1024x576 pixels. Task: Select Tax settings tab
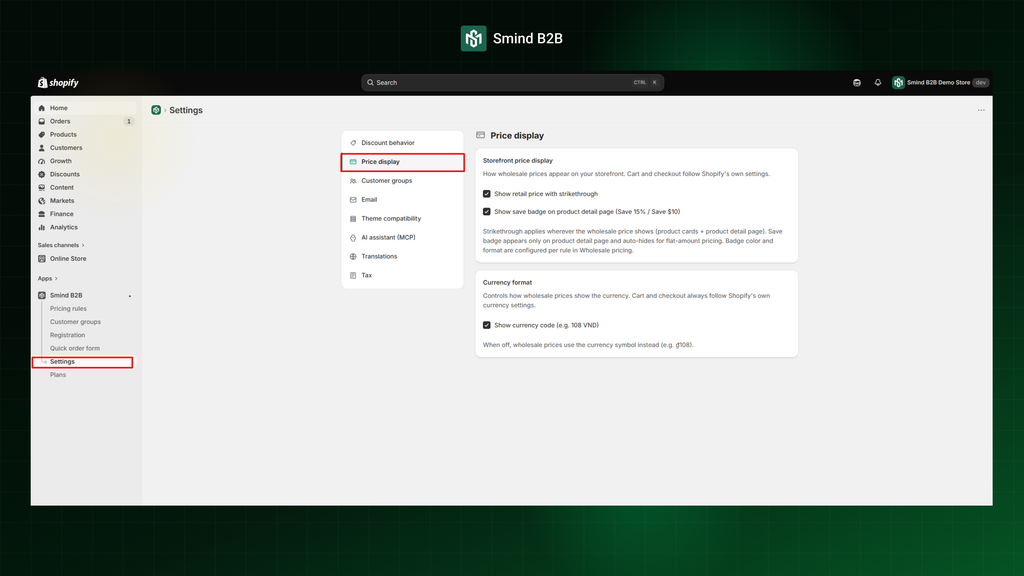click(402, 276)
